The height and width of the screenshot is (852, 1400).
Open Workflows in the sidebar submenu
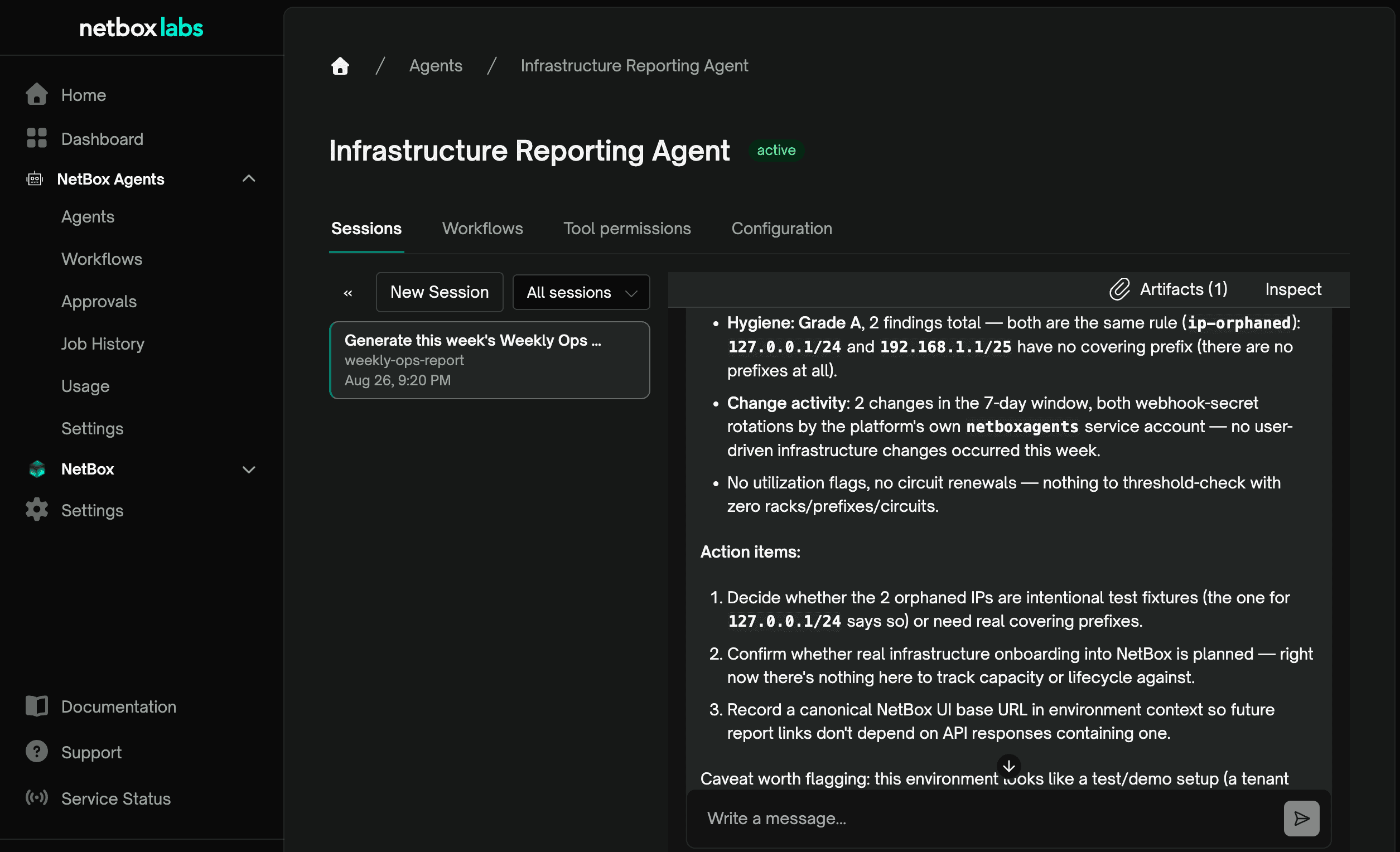pyautogui.click(x=102, y=259)
